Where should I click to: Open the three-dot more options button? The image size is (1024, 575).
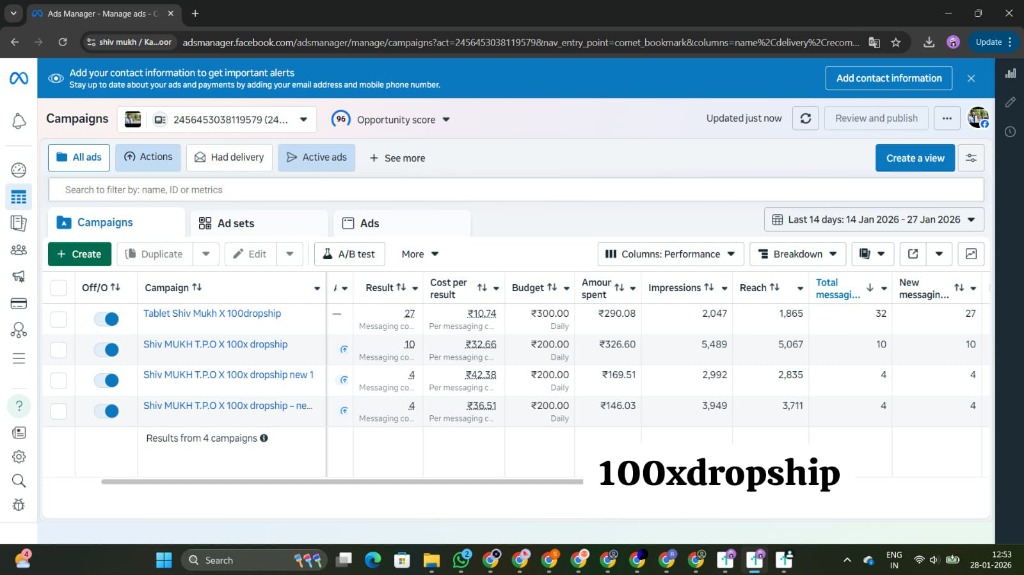947,118
